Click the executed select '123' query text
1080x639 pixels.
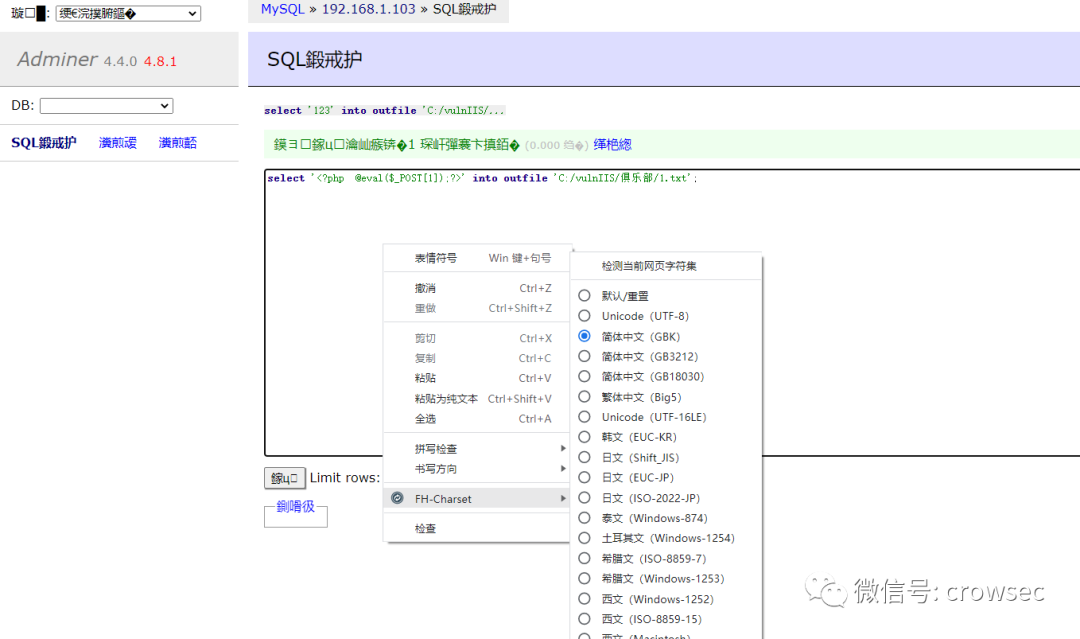click(384, 110)
